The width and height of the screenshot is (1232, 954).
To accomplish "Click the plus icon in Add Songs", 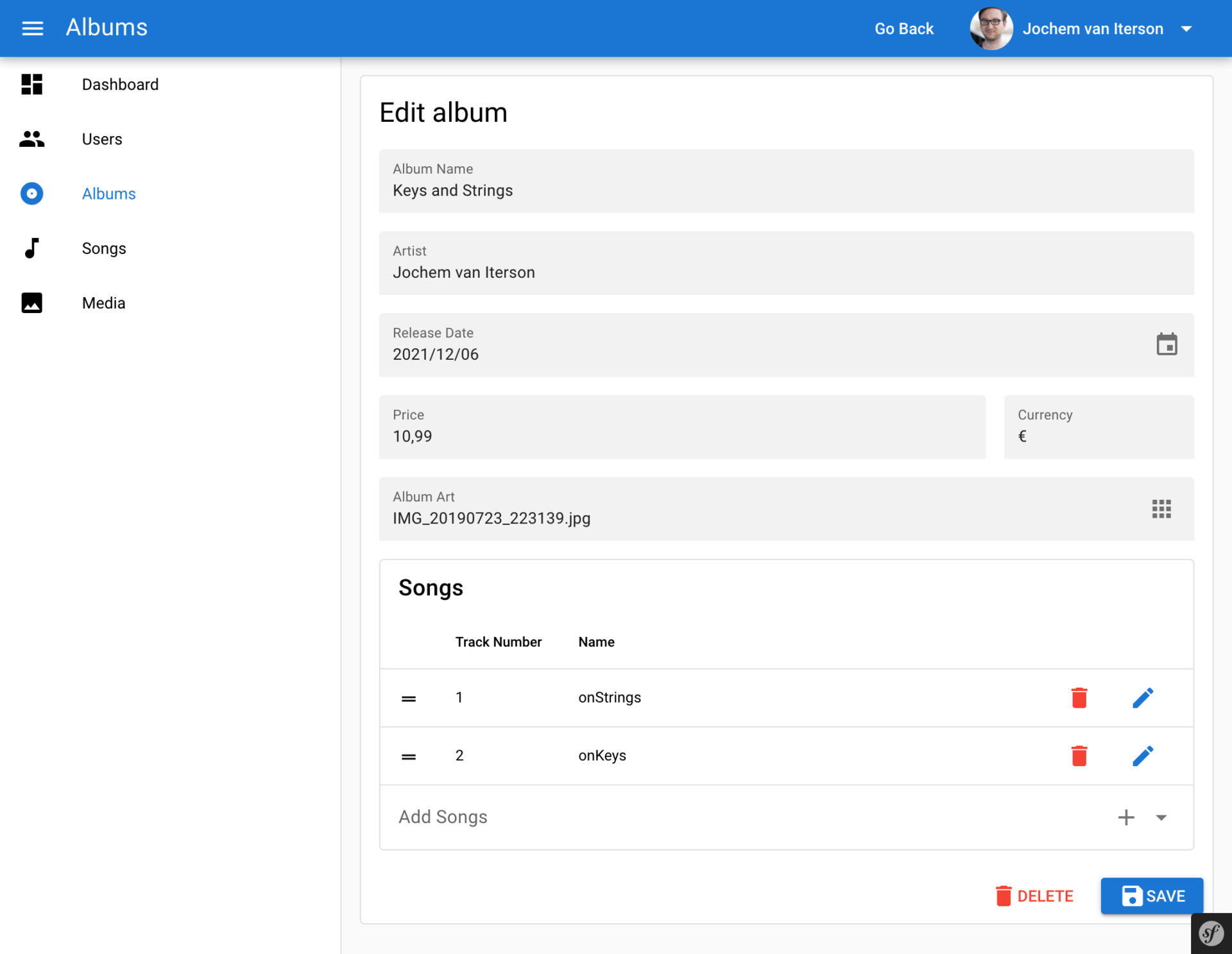I will click(x=1126, y=817).
